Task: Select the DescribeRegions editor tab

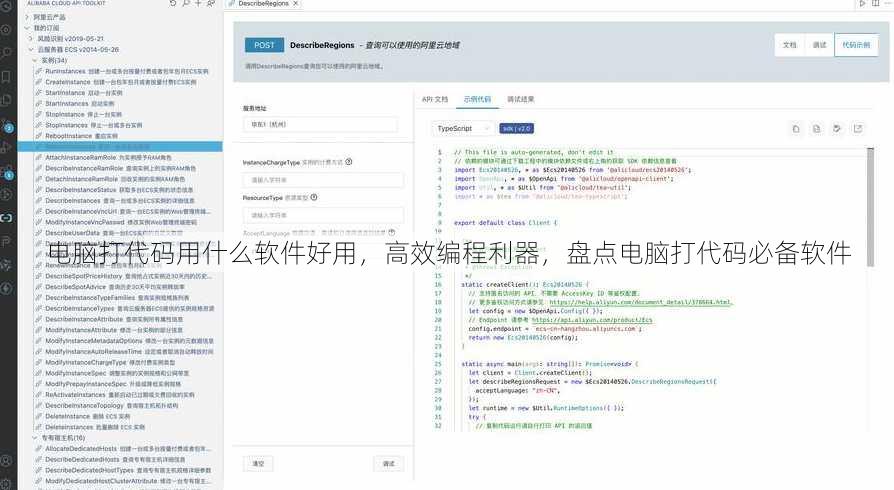Action: pyautogui.click(x=263, y=3)
